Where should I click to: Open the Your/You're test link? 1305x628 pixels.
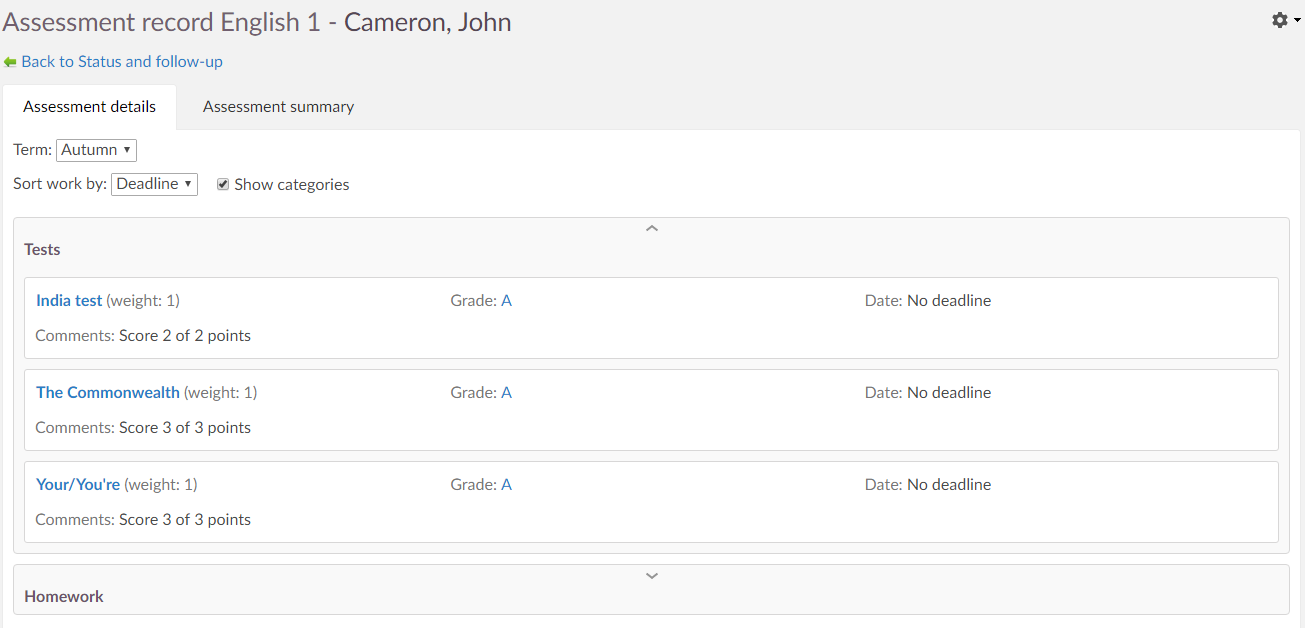point(78,485)
